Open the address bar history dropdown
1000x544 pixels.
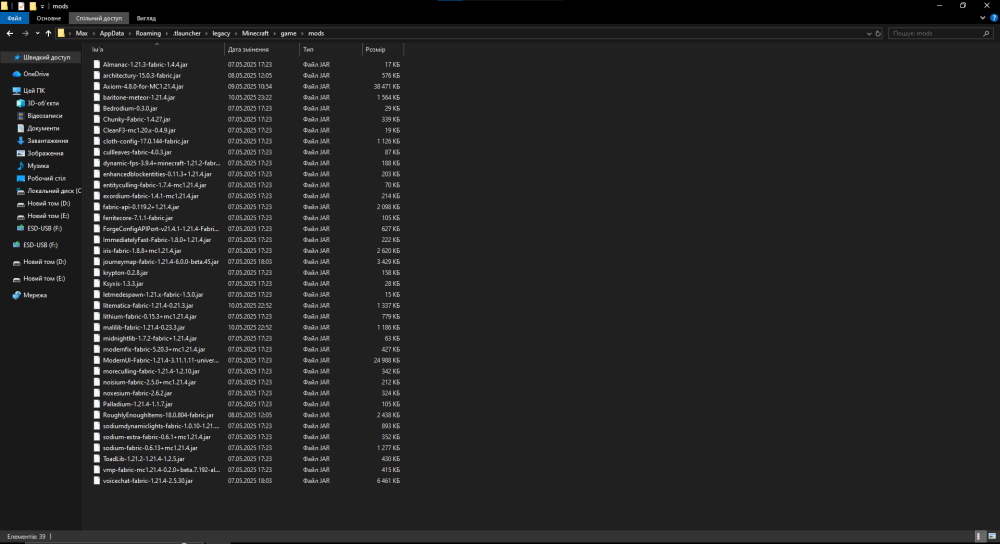869,33
